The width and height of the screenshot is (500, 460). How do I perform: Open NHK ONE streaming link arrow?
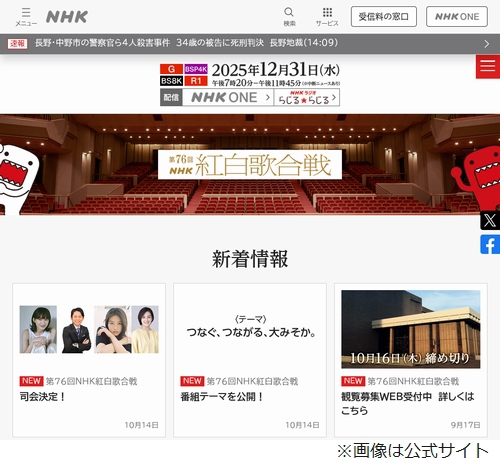click(228, 97)
